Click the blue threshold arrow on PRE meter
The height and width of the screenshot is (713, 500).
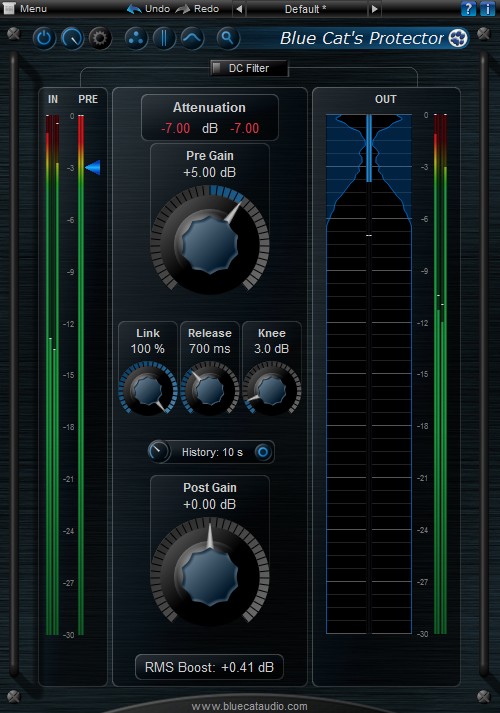[93, 167]
